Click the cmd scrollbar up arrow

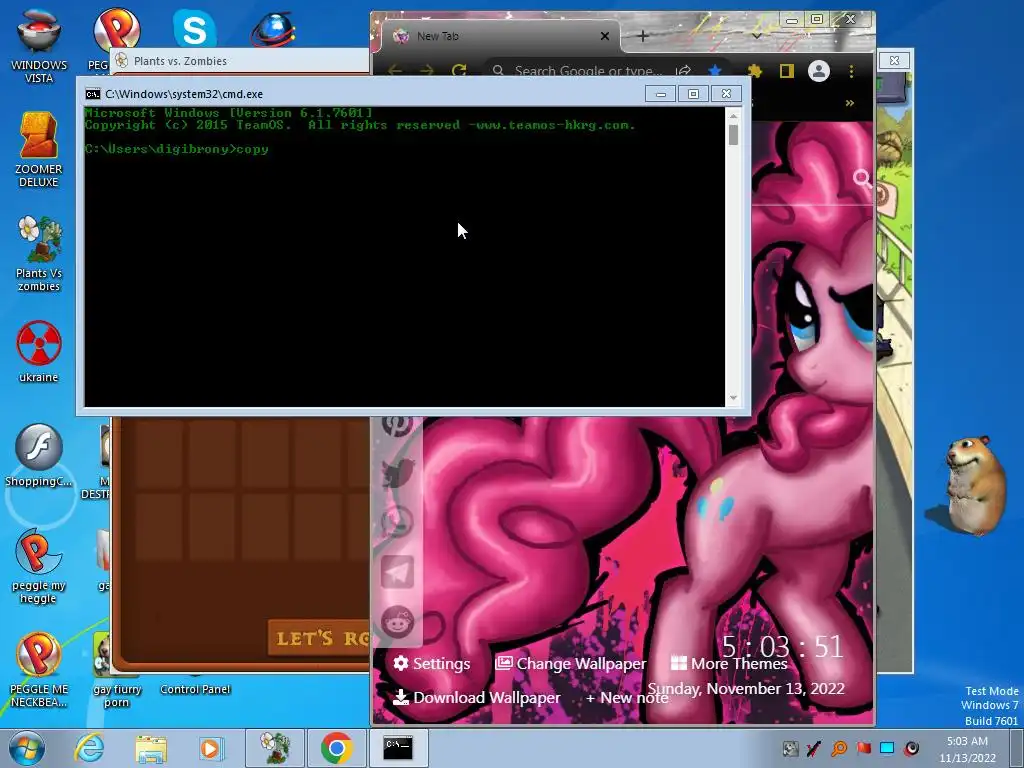pyautogui.click(x=733, y=116)
